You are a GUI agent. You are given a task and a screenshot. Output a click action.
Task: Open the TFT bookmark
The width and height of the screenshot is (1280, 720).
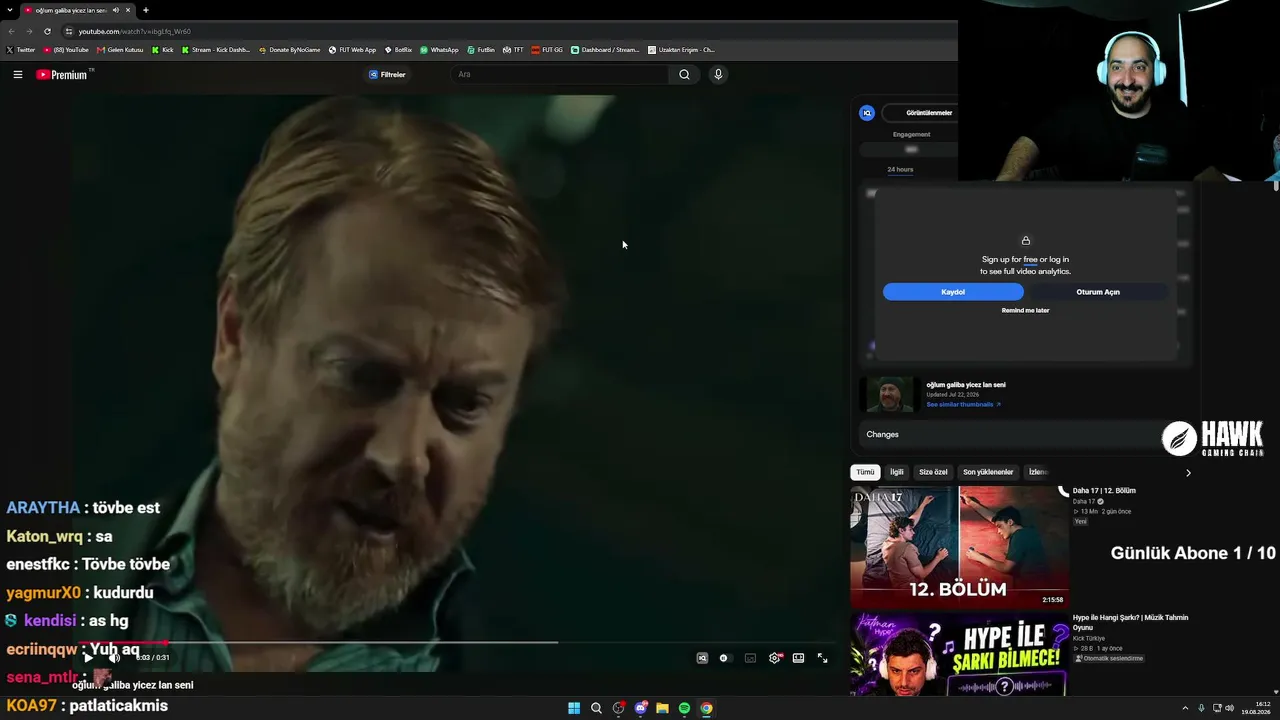[513, 50]
